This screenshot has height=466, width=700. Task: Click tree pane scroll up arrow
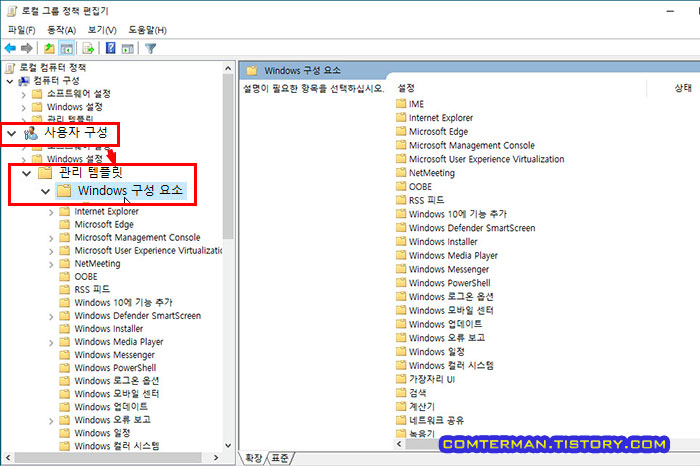tap(228, 68)
